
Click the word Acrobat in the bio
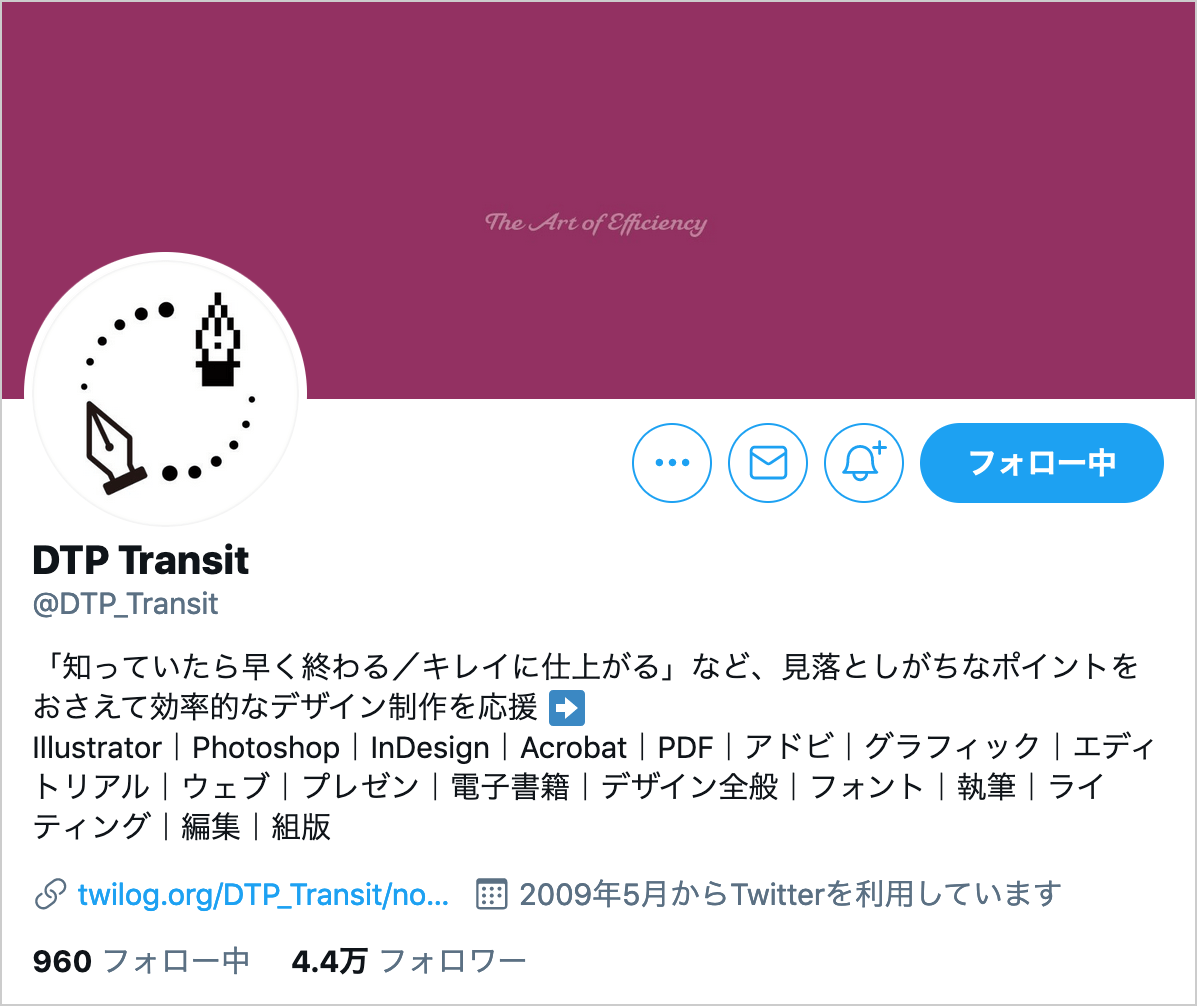[573, 748]
